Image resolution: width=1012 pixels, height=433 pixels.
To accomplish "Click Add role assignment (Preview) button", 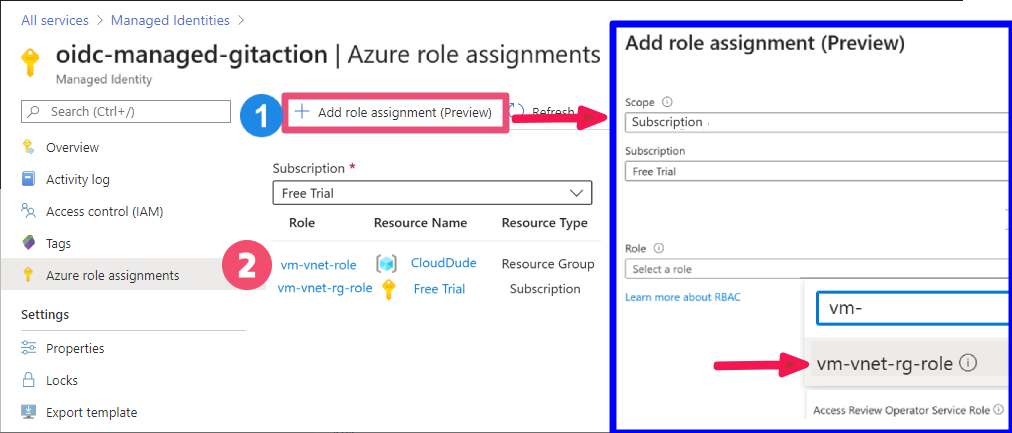I will point(396,112).
